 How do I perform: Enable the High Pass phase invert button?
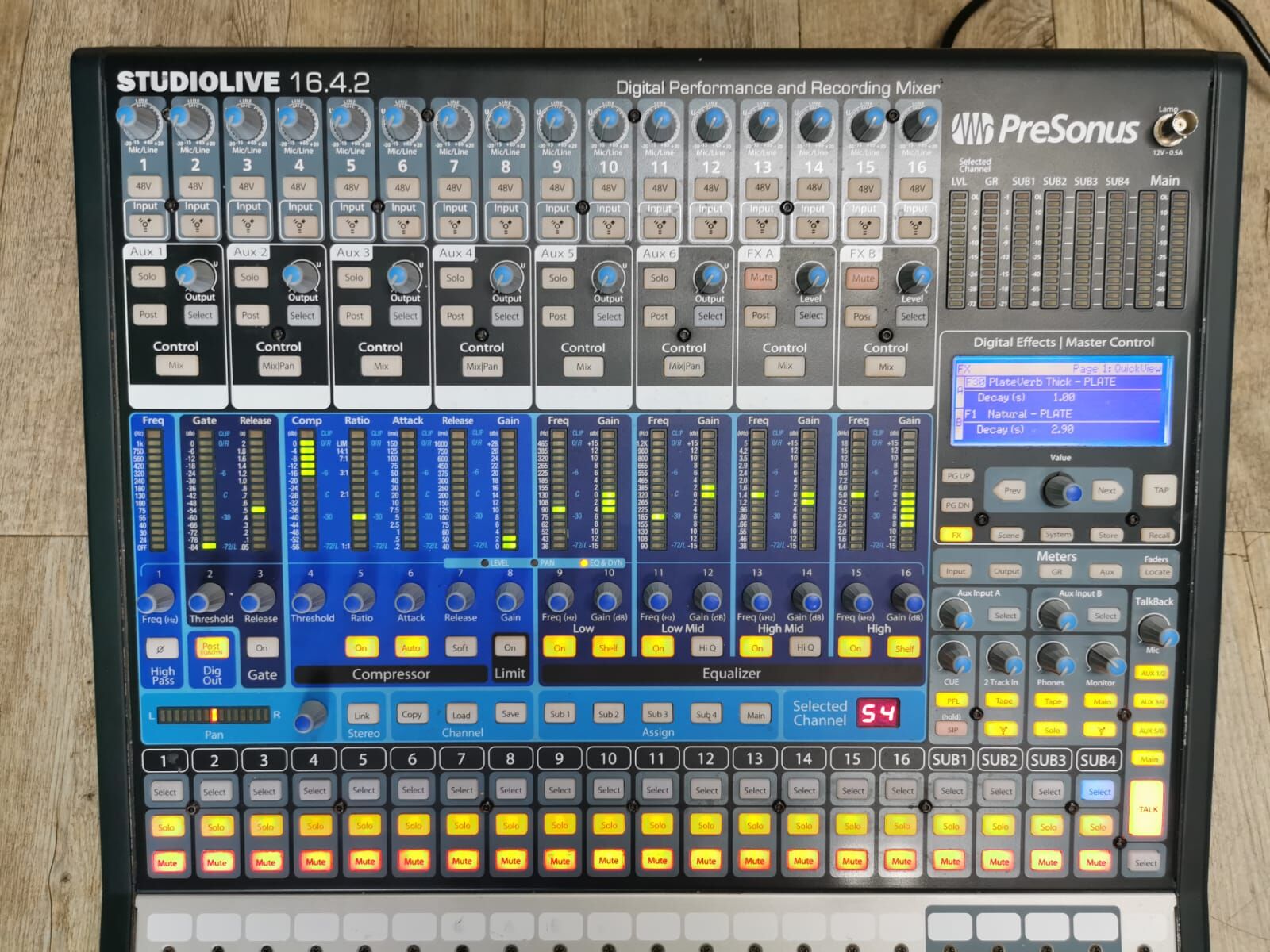click(x=161, y=649)
